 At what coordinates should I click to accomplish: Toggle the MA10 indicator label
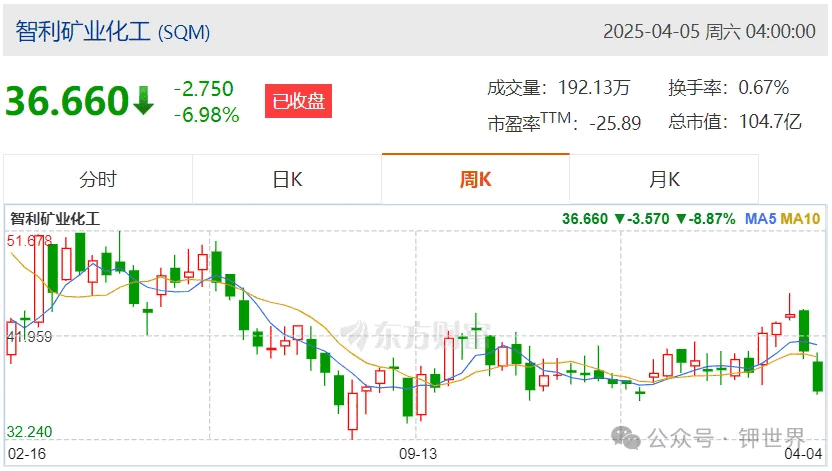pyautogui.click(x=801, y=219)
